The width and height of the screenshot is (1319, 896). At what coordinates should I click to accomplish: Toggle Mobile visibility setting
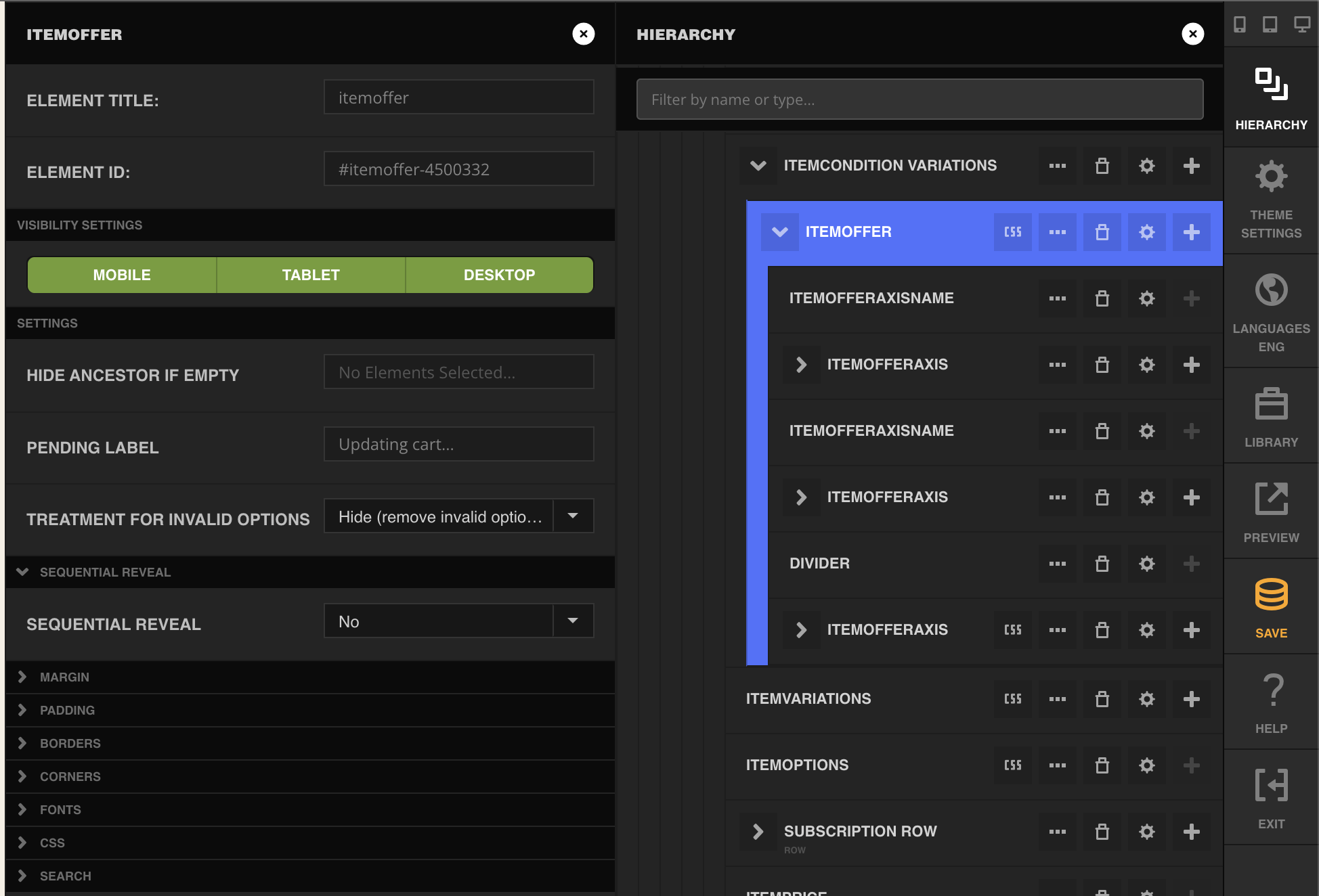tap(122, 275)
